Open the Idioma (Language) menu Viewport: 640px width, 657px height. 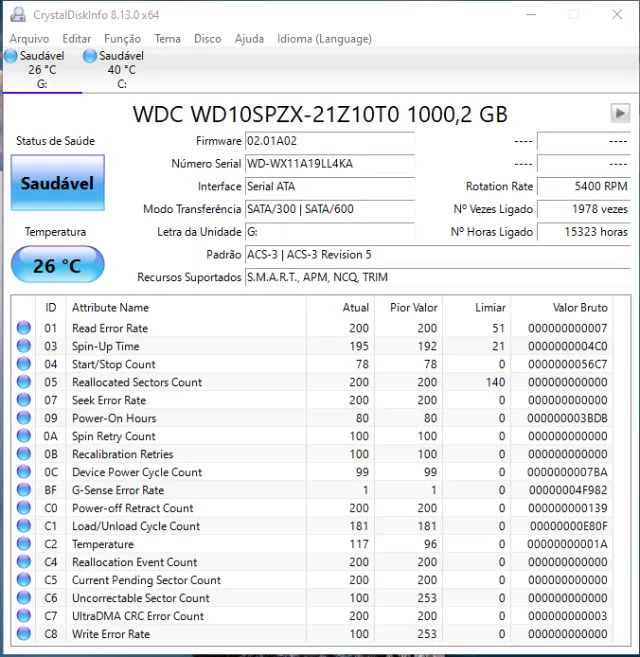tap(324, 39)
